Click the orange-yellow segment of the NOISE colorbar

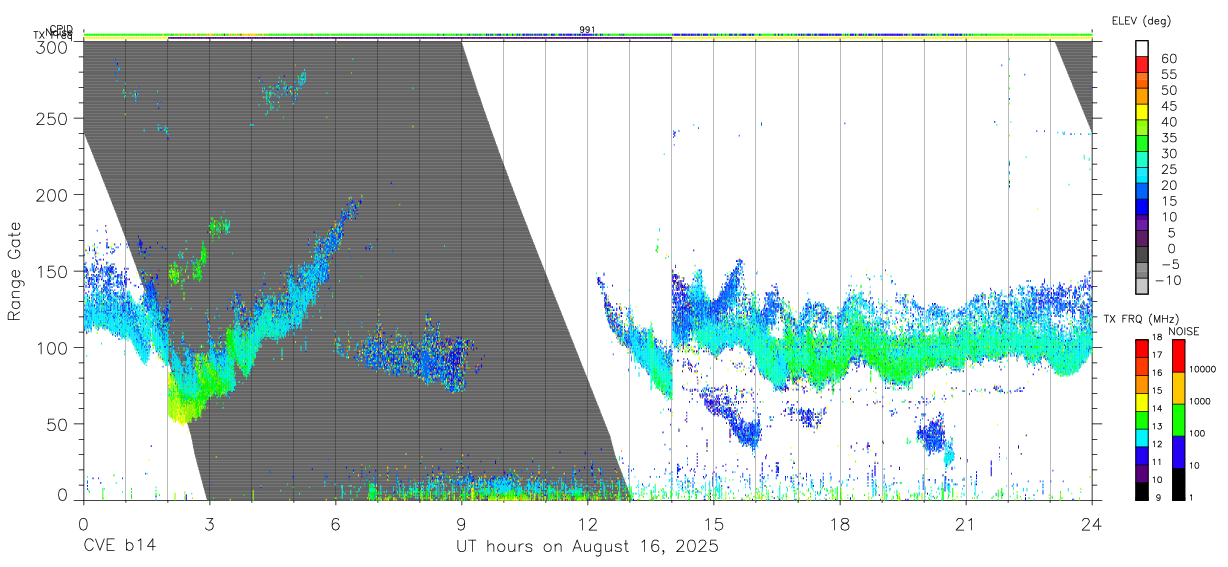pyautogui.click(x=1178, y=388)
